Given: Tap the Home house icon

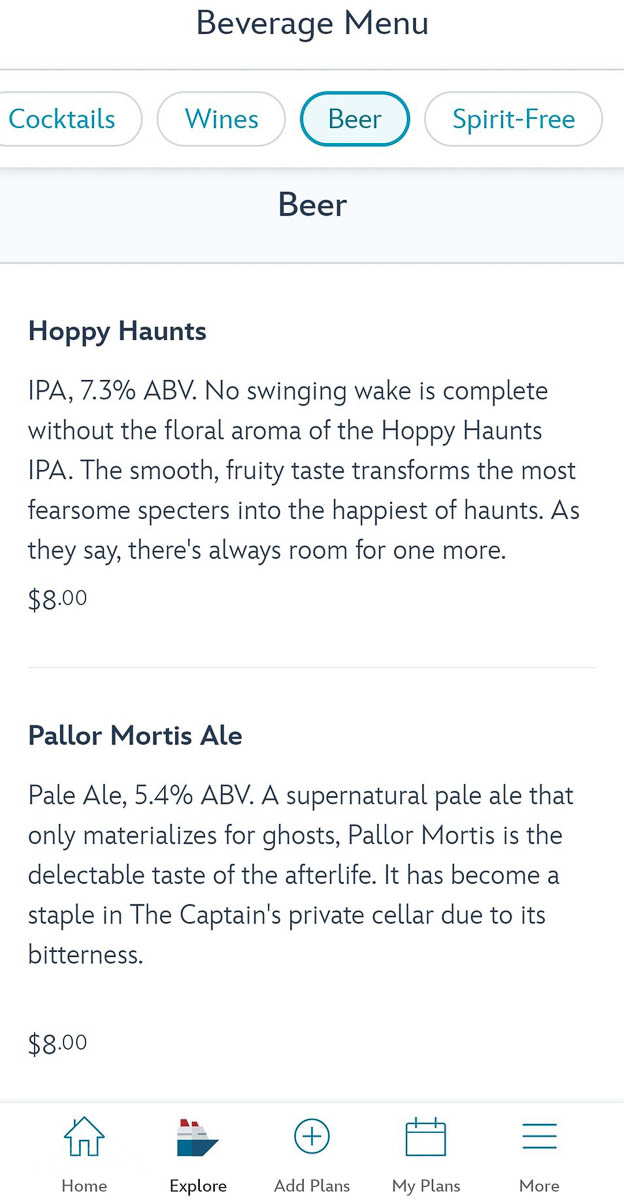Looking at the screenshot, I should 84,1137.
